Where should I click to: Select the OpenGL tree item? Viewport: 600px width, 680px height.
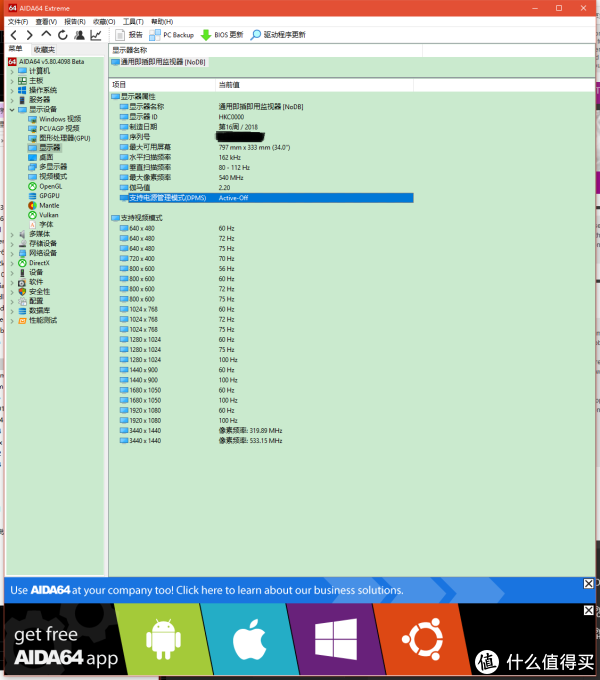(46, 186)
